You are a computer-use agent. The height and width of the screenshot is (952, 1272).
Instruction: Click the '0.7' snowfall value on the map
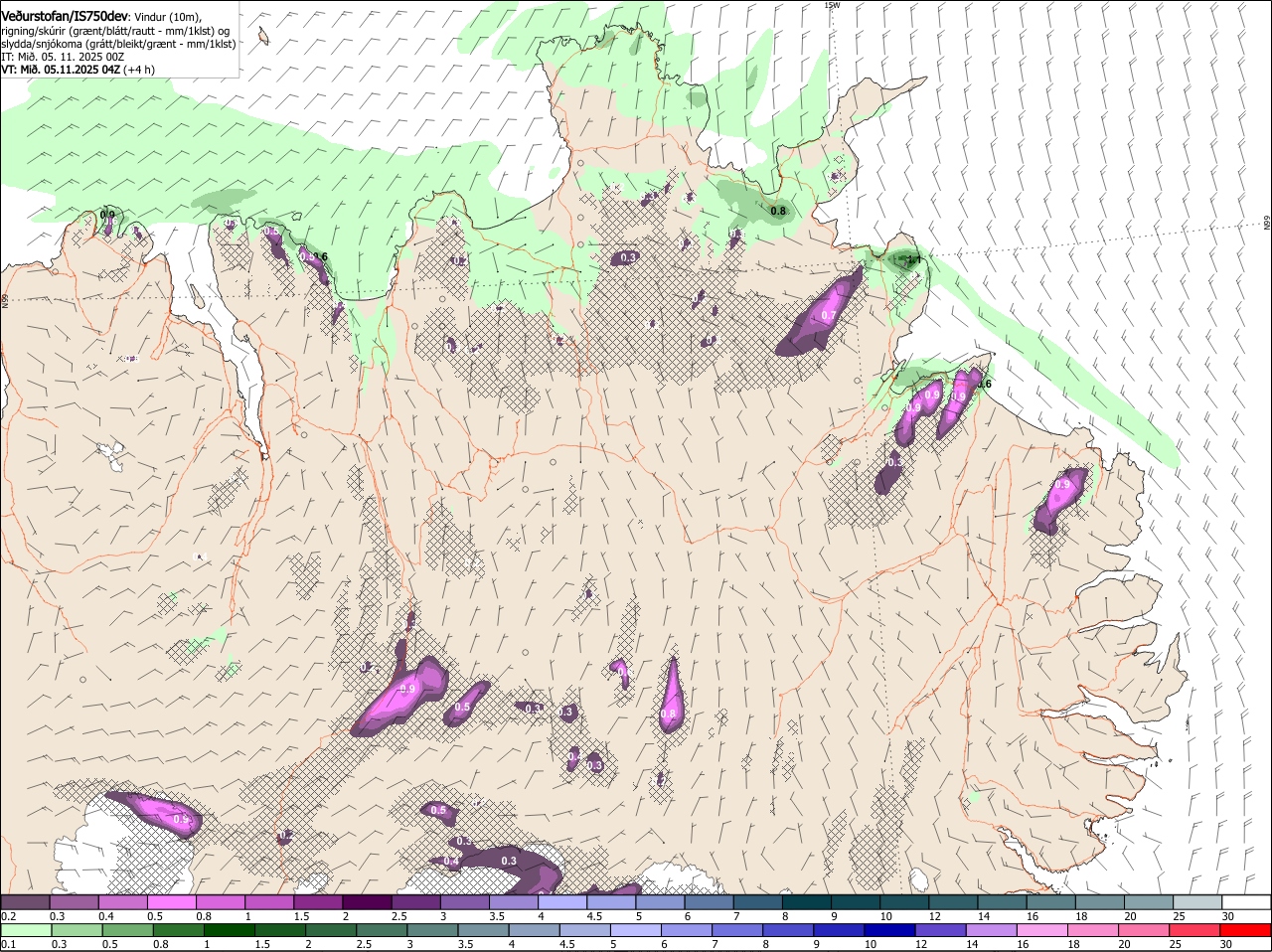830,316
